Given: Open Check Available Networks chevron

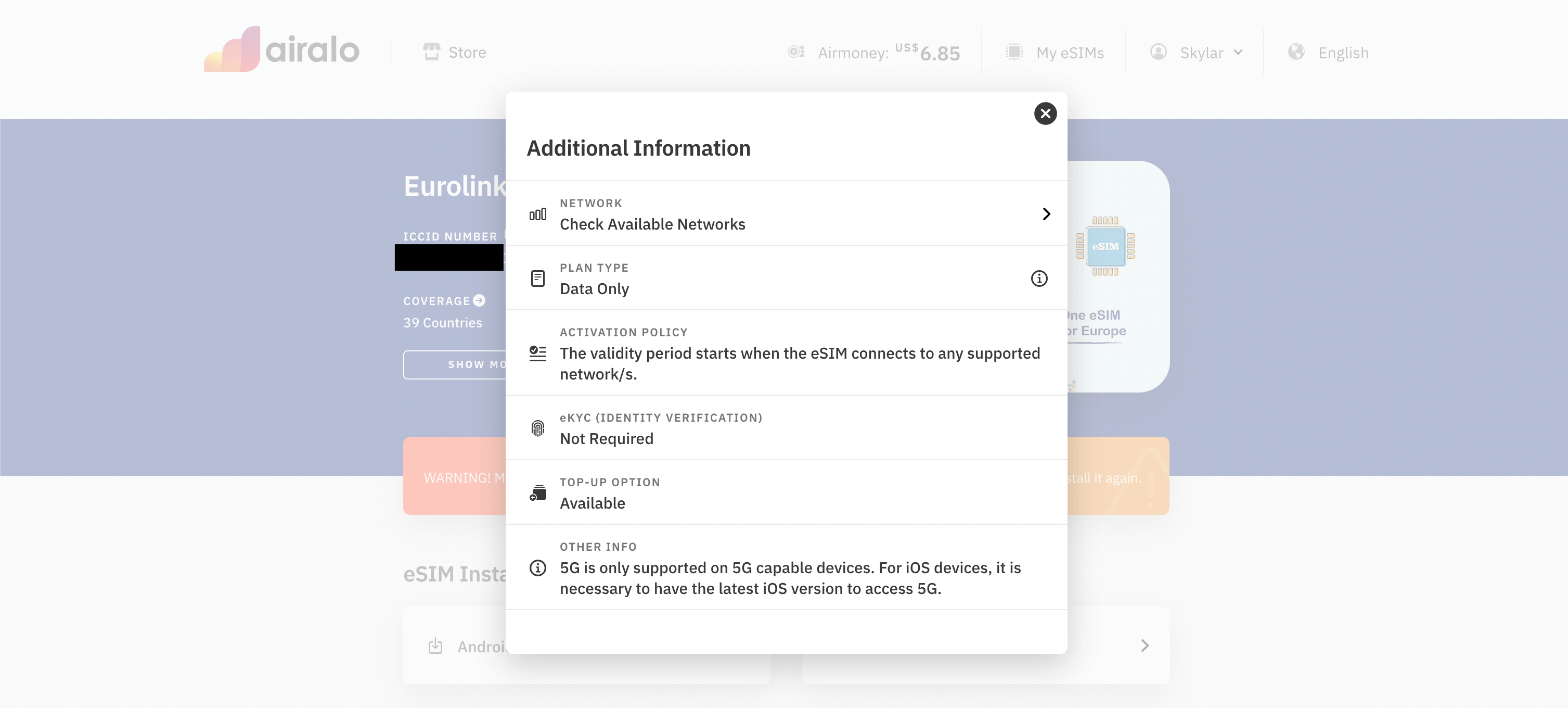Looking at the screenshot, I should tap(1046, 214).
